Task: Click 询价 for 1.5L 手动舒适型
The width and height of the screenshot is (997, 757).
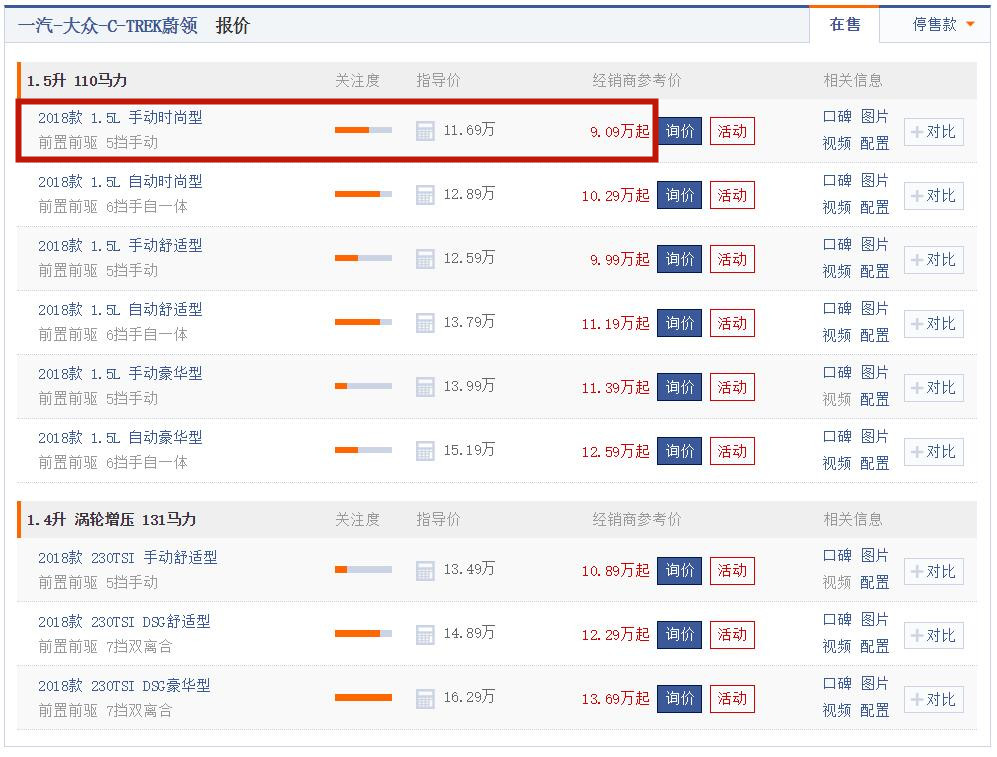Action: click(679, 259)
